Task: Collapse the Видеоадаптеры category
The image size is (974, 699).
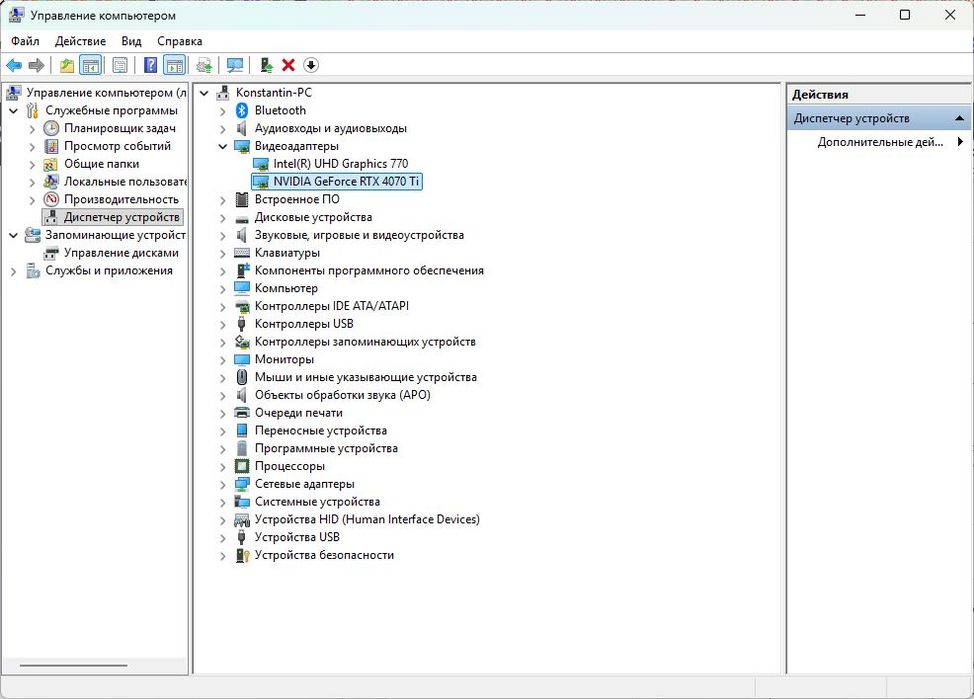Action: (222, 147)
